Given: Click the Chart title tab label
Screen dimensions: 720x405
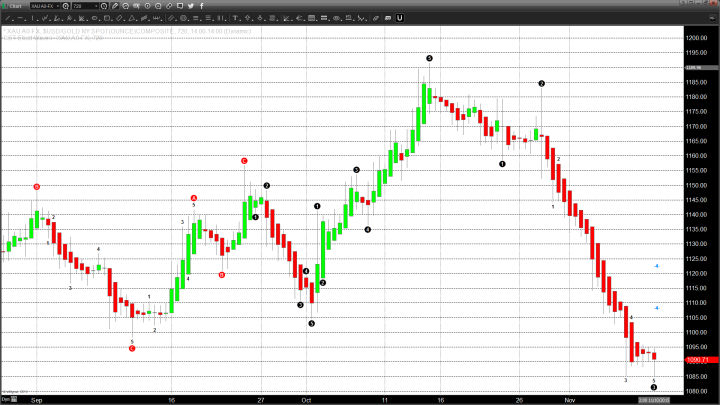Looking at the screenshot, I should [x=16, y=6].
